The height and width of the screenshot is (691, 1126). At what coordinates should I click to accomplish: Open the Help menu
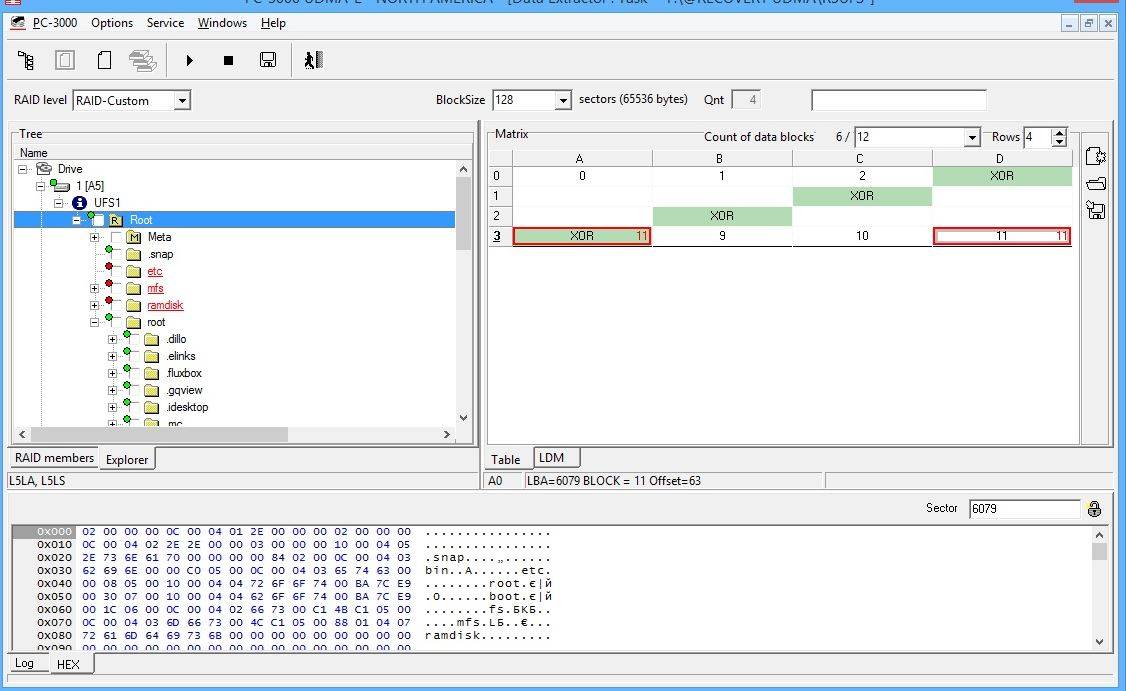[273, 23]
